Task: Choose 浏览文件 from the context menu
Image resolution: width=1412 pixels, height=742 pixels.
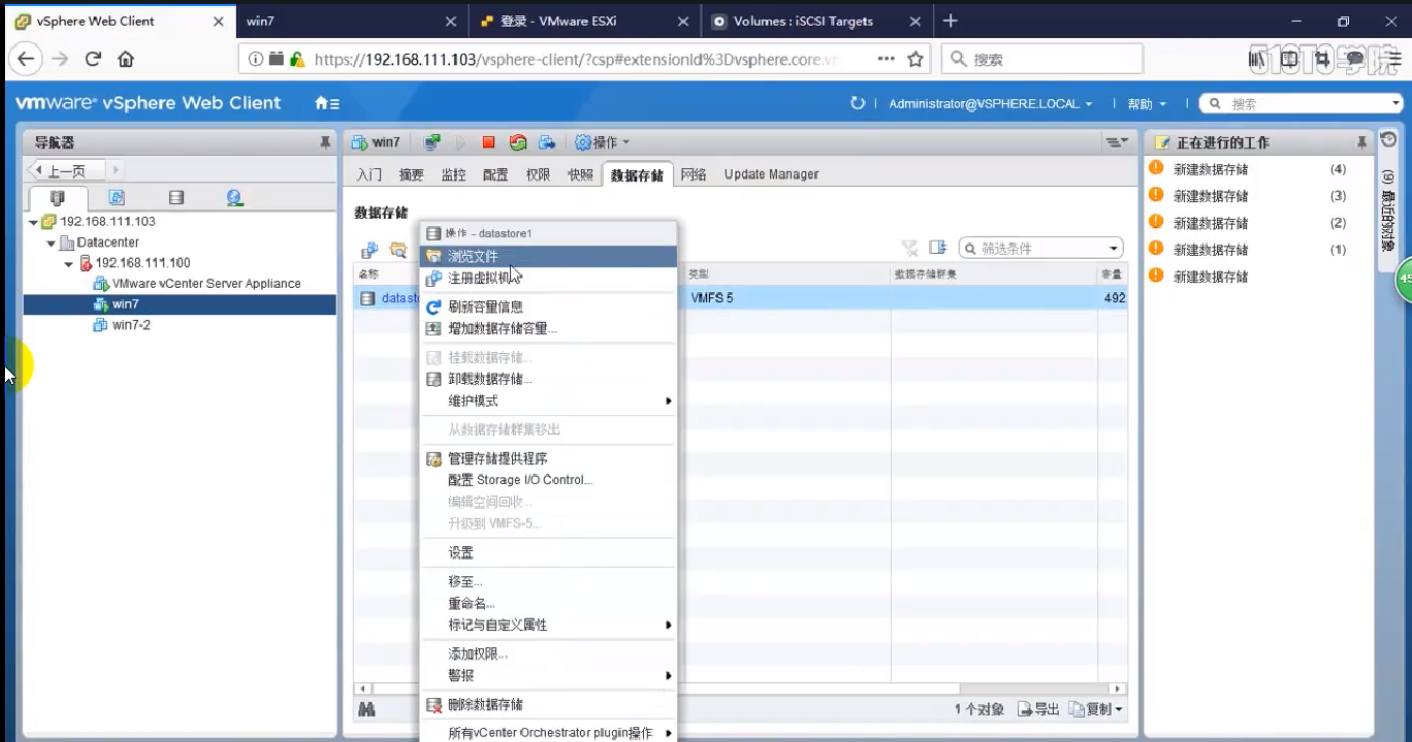Action: (x=547, y=257)
